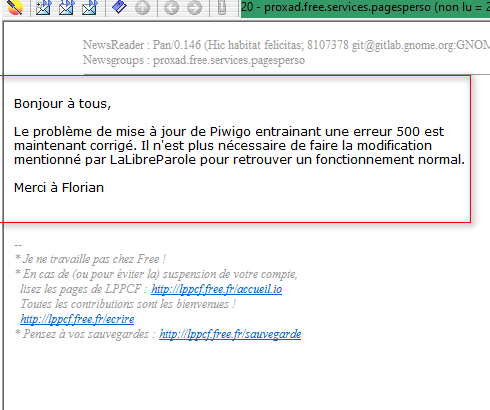Click the 'Pensez à vos sauvegardes' text

tap(85, 334)
